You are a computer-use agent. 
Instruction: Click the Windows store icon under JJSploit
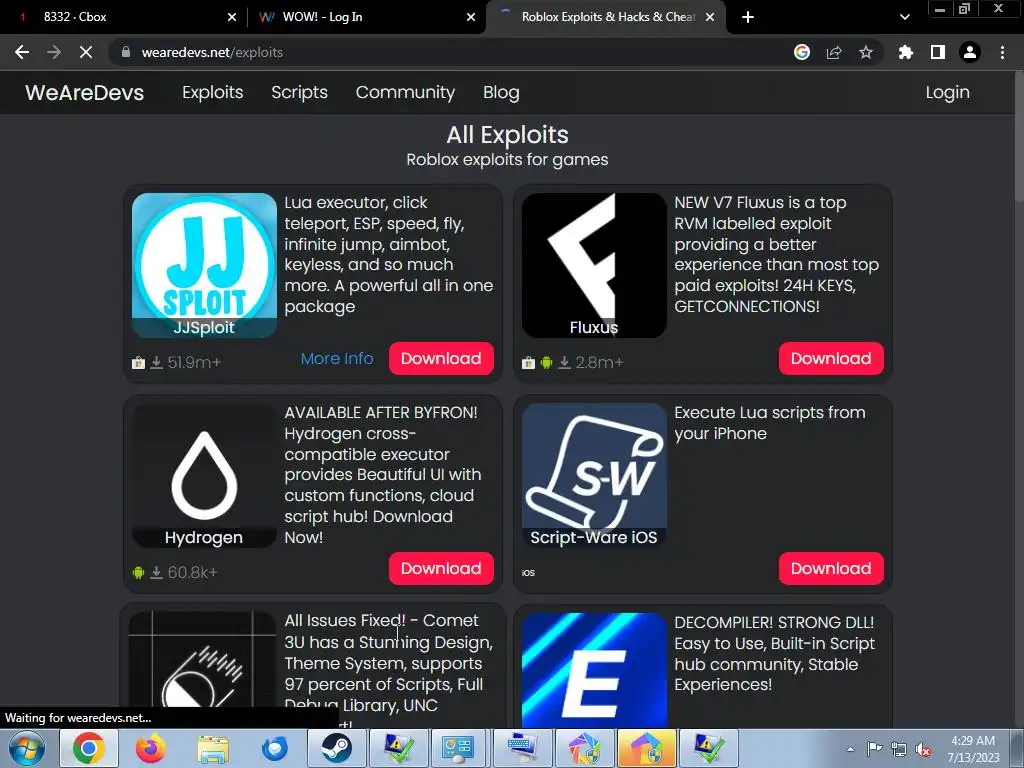click(x=138, y=362)
